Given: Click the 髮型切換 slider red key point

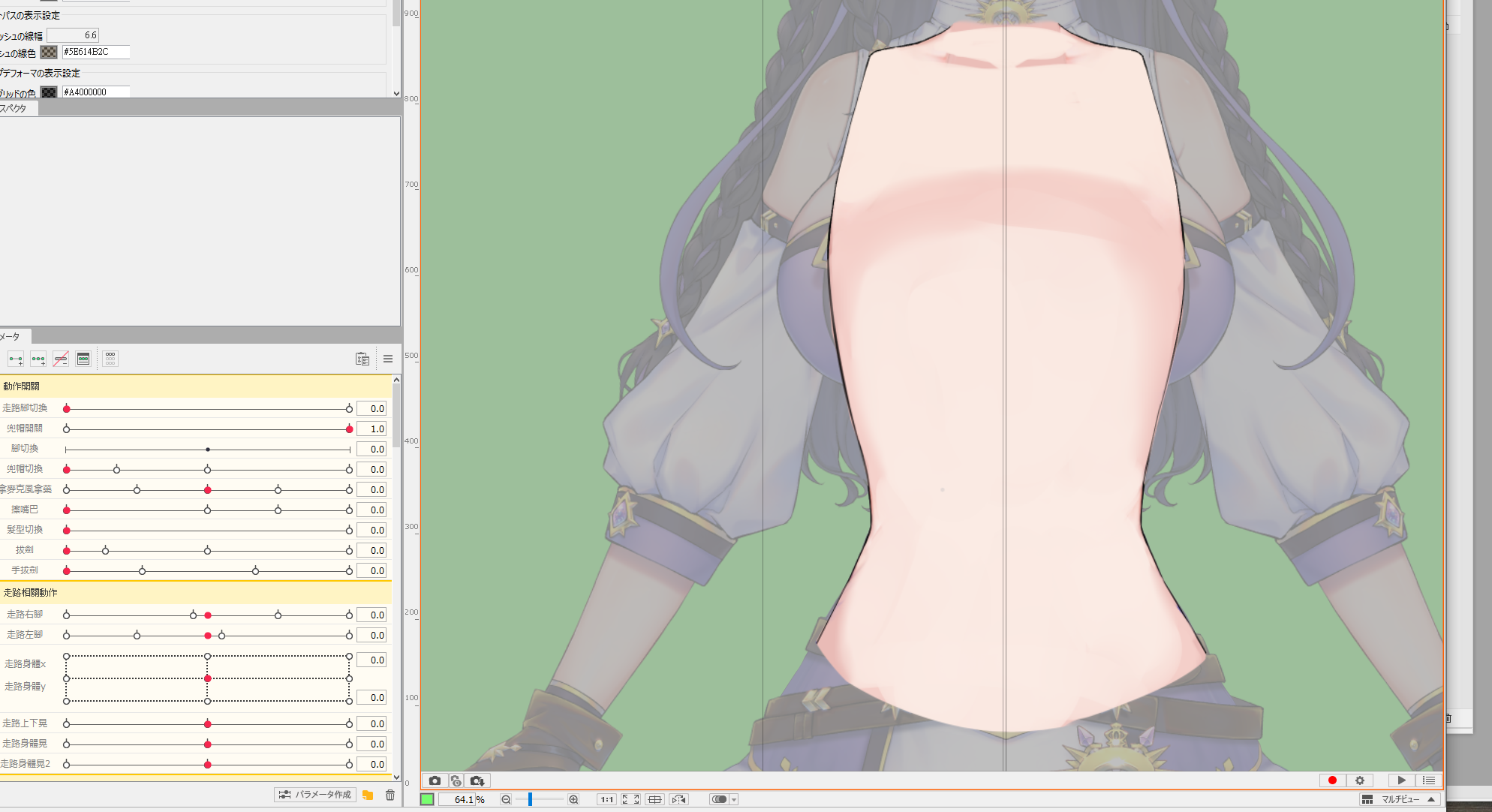Looking at the screenshot, I should (67, 531).
